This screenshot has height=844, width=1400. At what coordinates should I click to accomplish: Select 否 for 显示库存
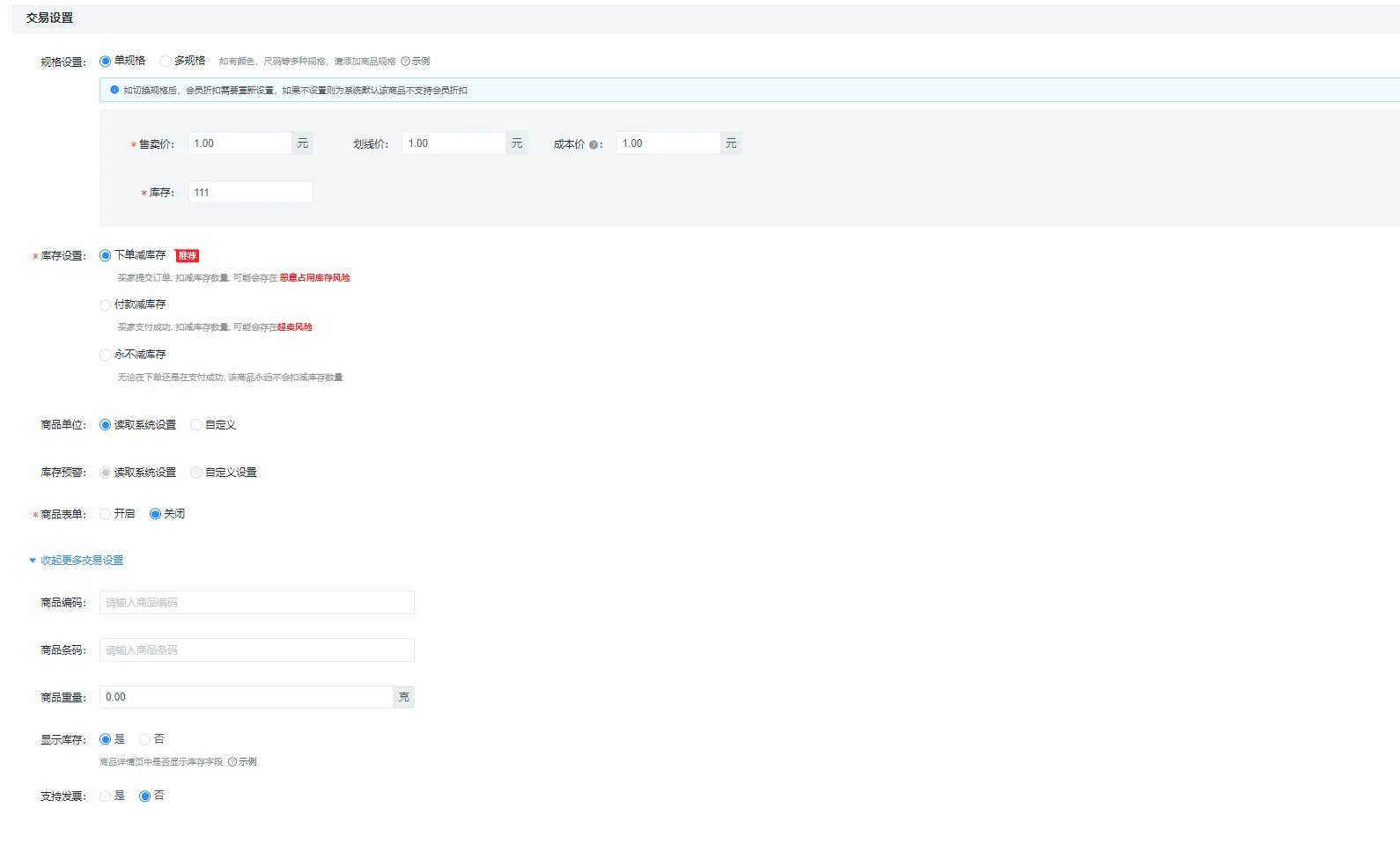coord(145,739)
